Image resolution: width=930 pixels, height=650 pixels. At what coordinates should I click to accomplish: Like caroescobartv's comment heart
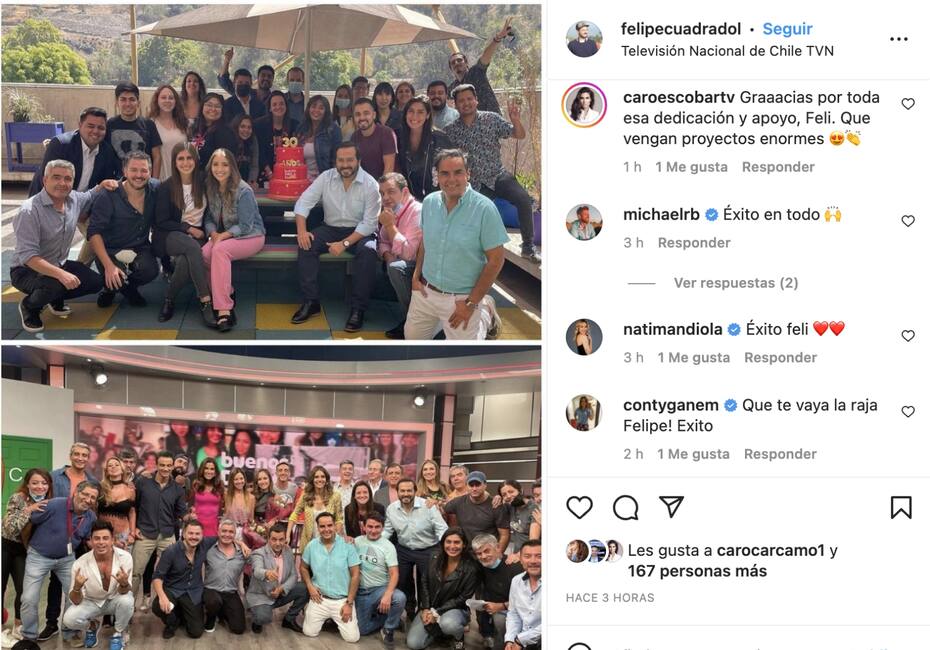coord(908,104)
